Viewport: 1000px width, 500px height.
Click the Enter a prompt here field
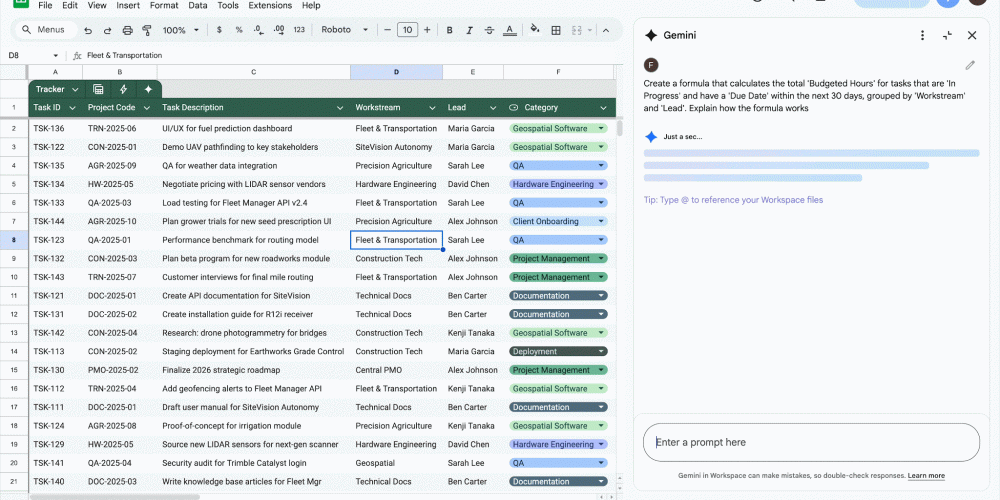click(x=810, y=442)
